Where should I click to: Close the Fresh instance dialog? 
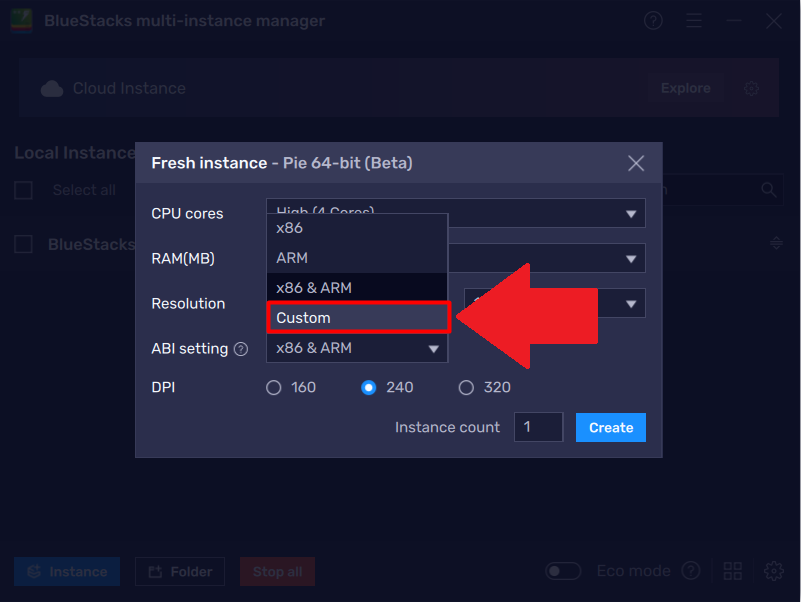(635, 164)
